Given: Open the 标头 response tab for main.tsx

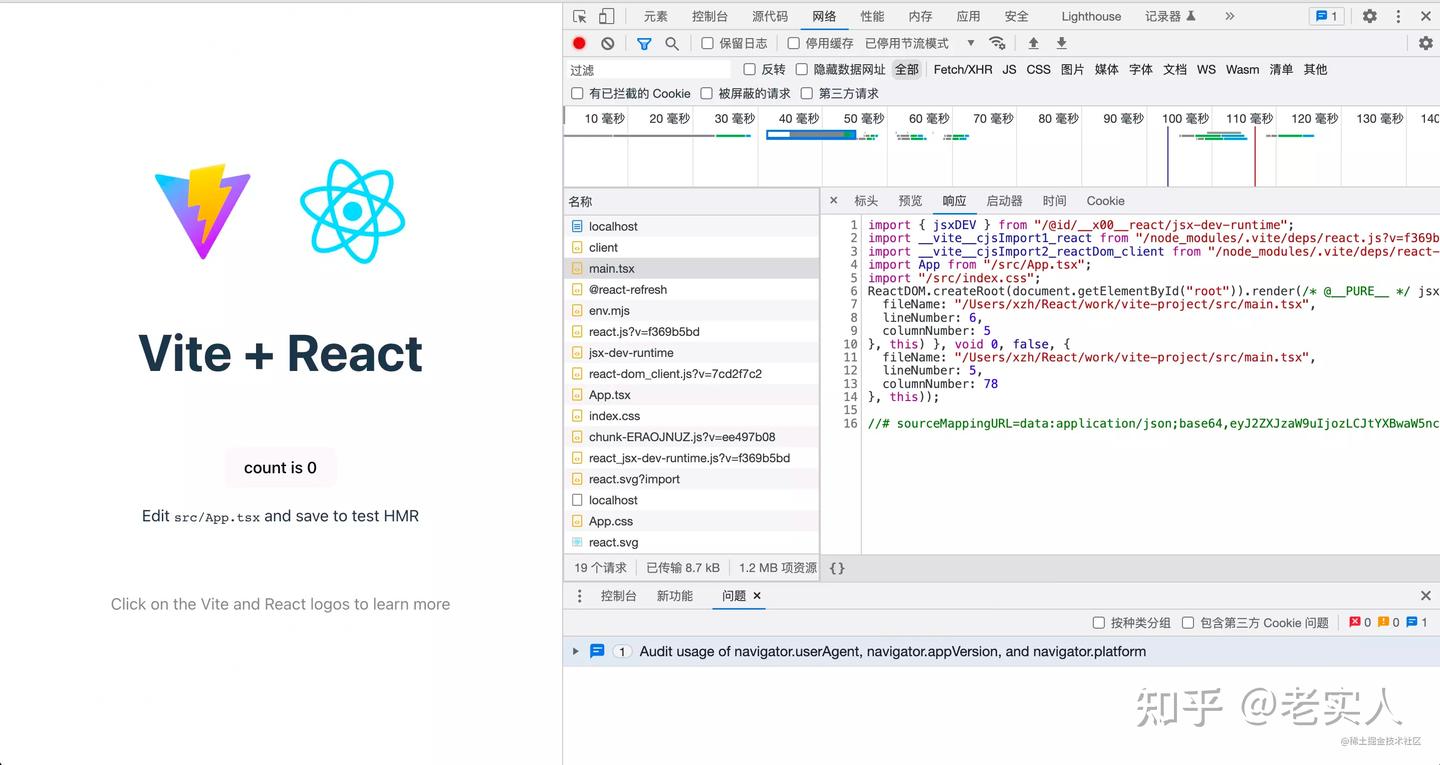Looking at the screenshot, I should [x=866, y=200].
